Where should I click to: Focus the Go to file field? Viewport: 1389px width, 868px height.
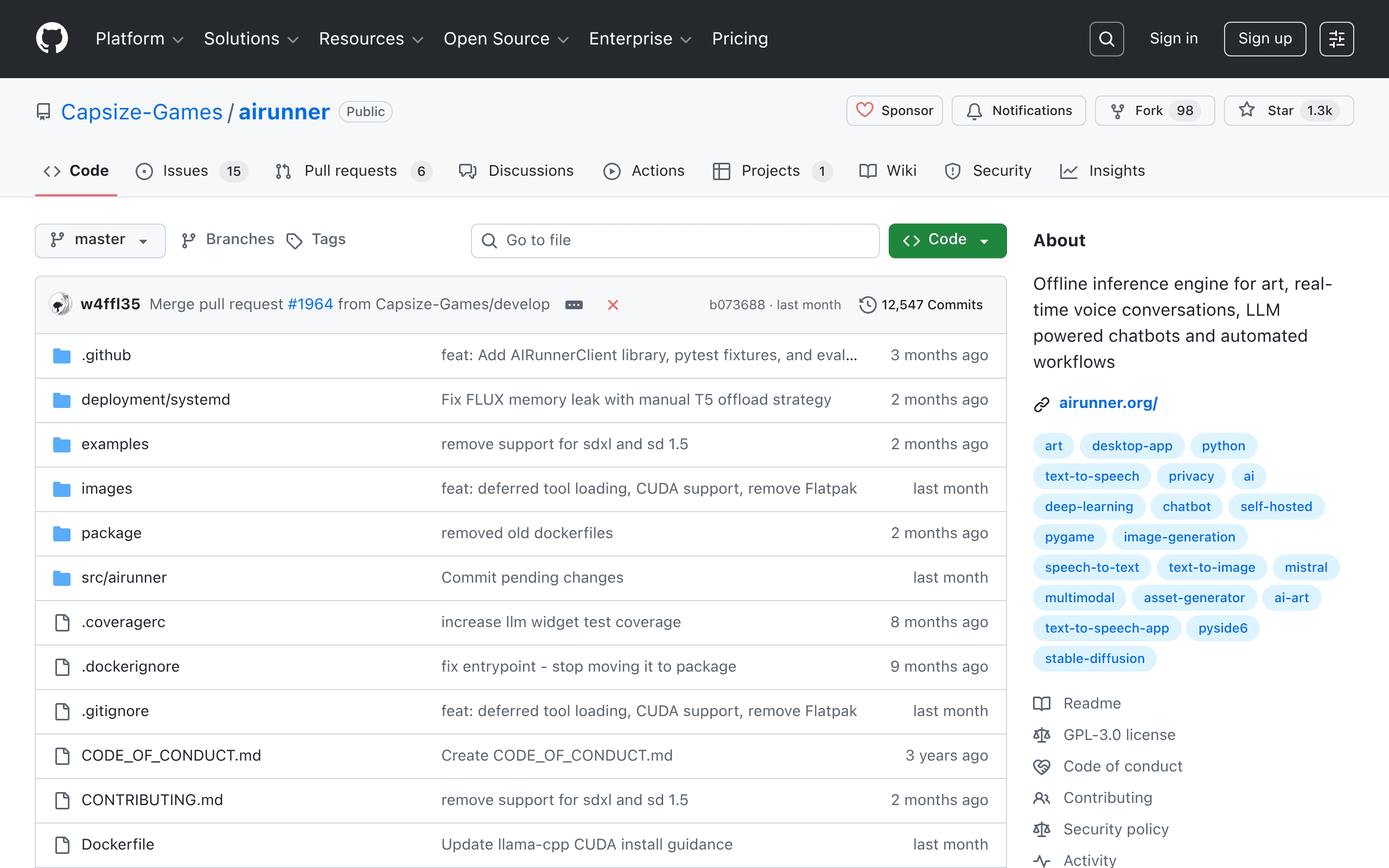click(675, 240)
